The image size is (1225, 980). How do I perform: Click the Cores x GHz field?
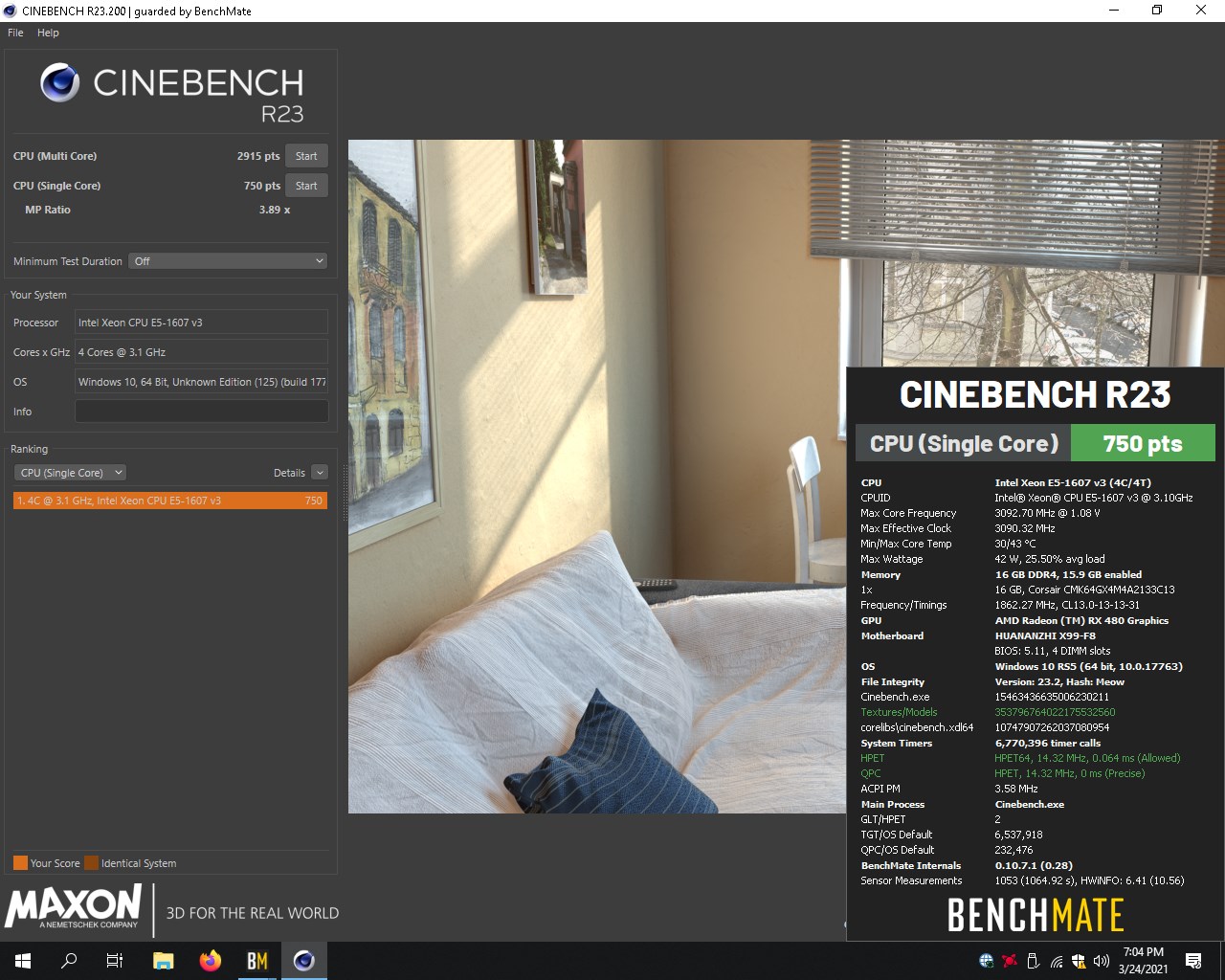201,352
